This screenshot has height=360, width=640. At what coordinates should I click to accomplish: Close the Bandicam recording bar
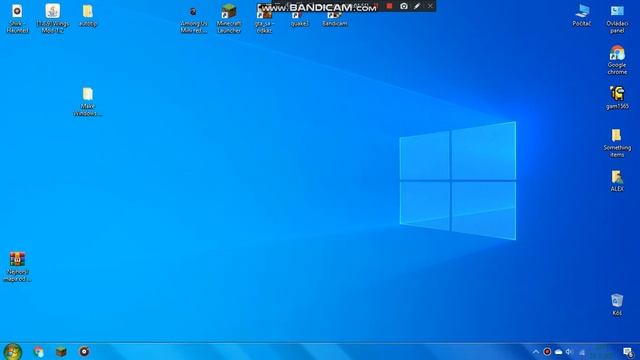430,6
